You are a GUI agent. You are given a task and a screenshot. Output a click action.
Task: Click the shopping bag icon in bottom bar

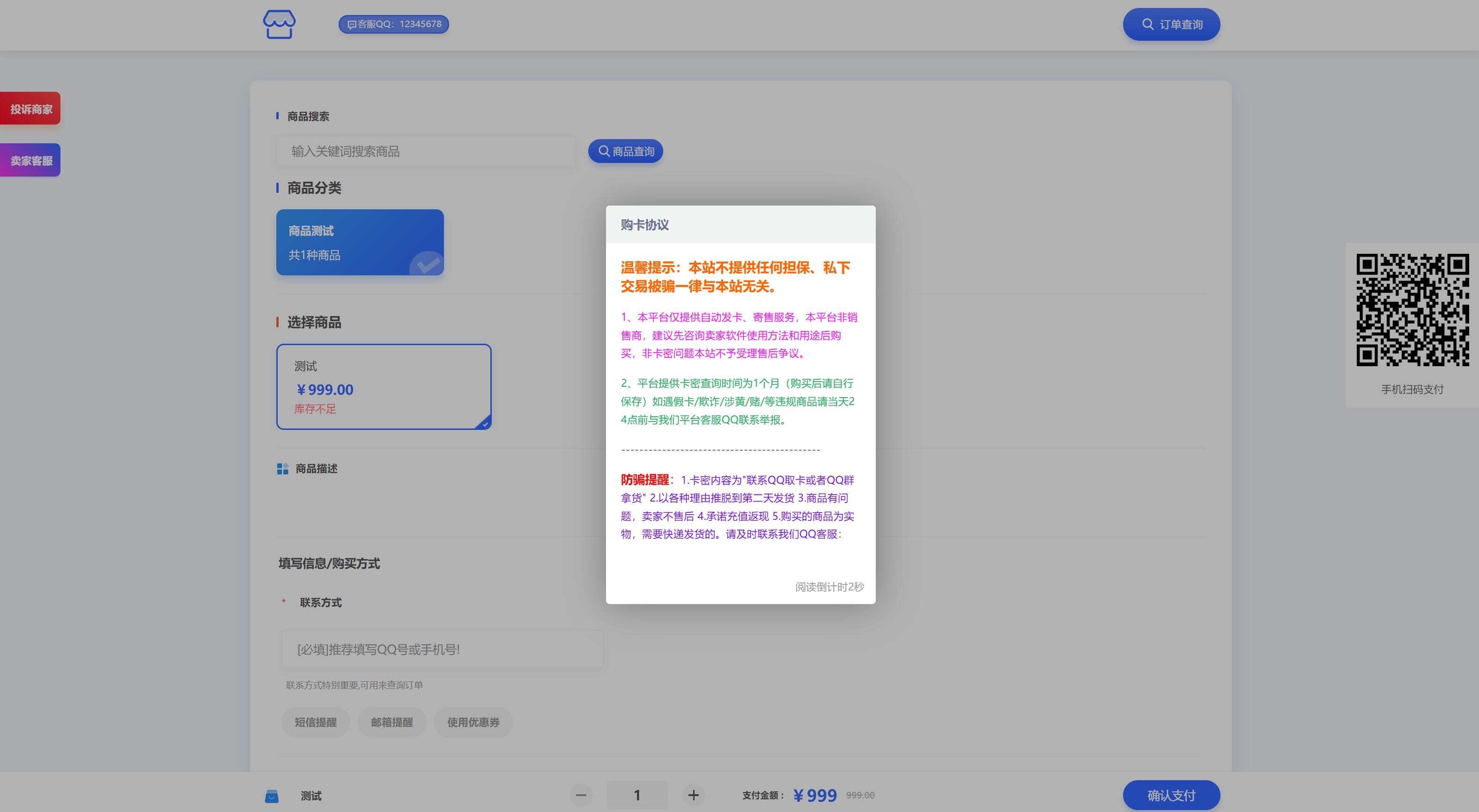[272, 796]
